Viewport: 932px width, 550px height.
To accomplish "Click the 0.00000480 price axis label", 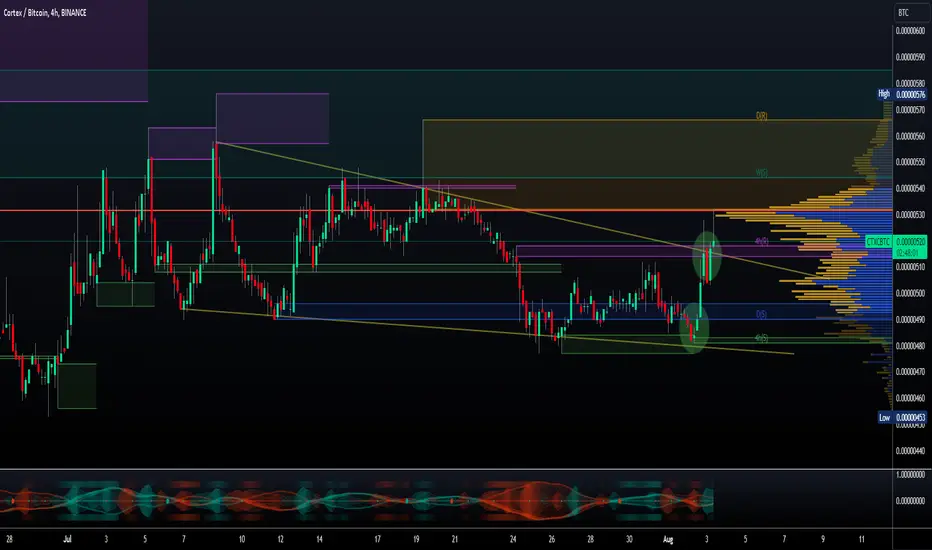I will pyautogui.click(x=911, y=345).
